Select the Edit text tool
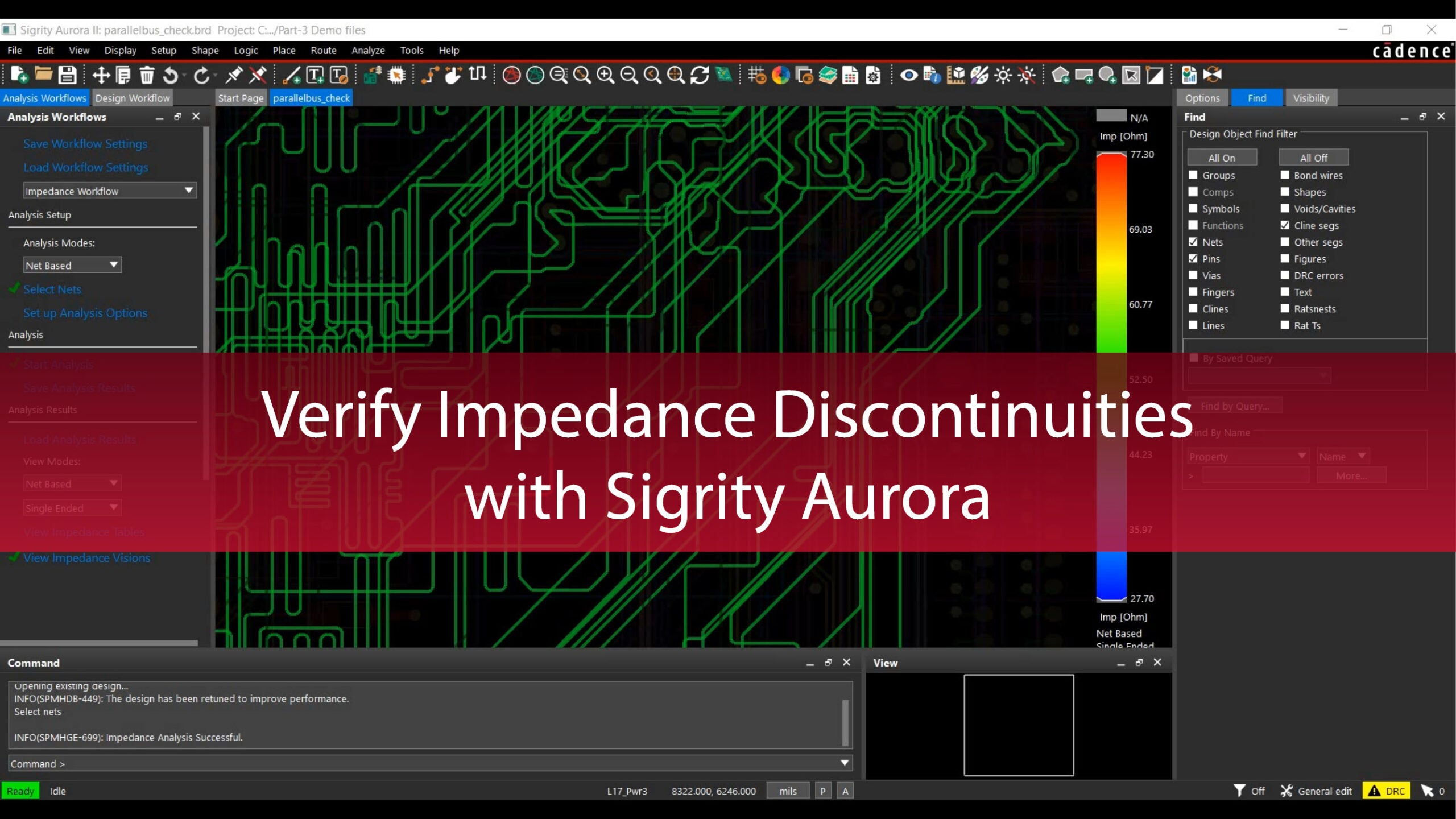This screenshot has width=1456, height=819. (339, 75)
